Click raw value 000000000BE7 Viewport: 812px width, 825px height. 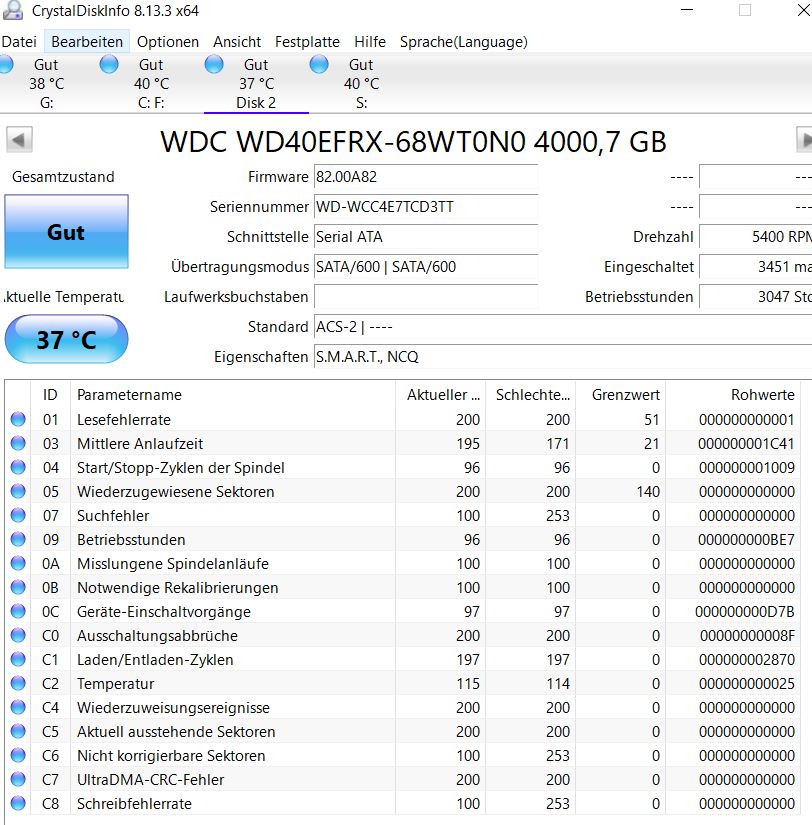(746, 539)
